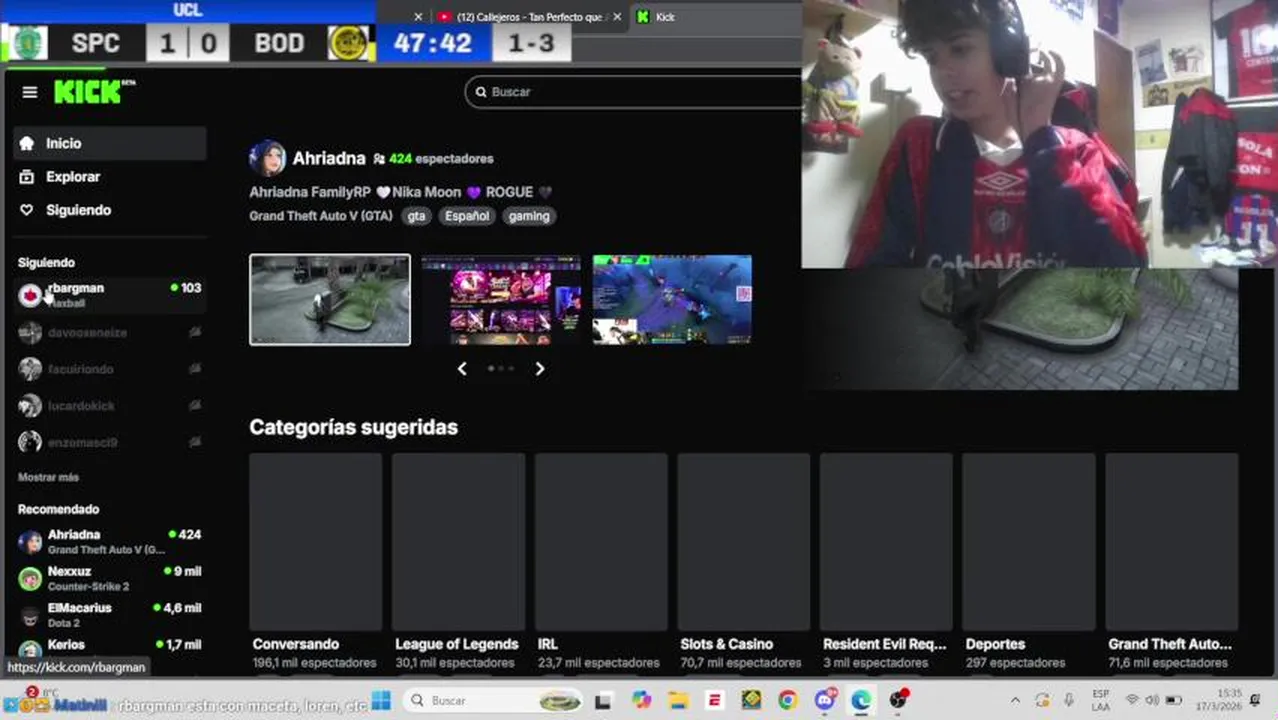Open enzomasci9 followed channel
Image resolution: width=1278 pixels, height=720 pixels.
[110, 442]
